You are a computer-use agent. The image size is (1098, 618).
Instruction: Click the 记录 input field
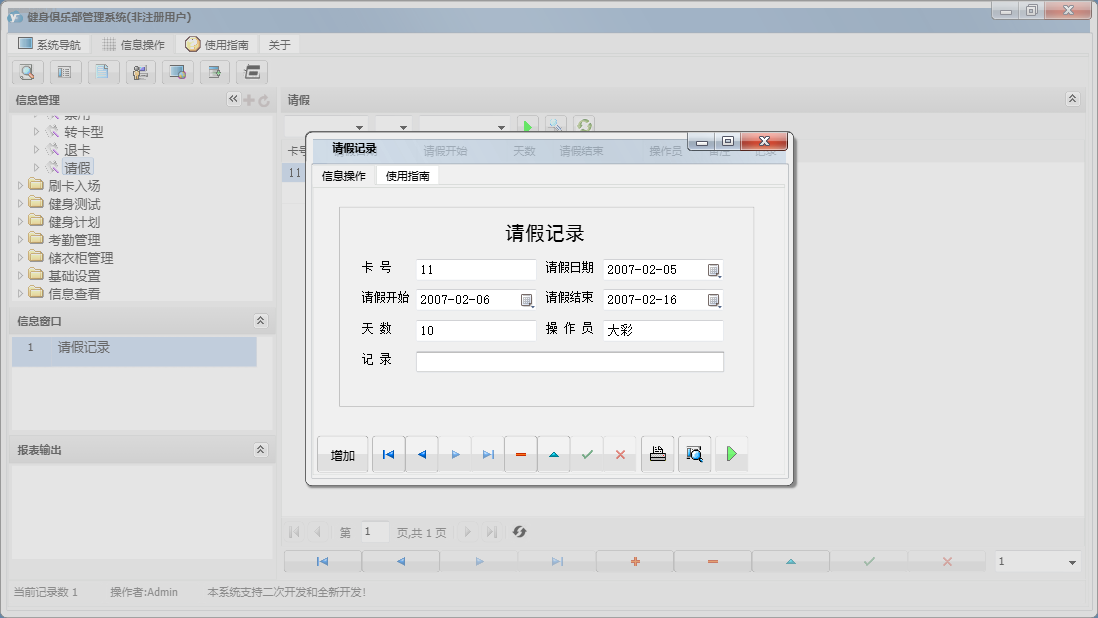pos(570,361)
